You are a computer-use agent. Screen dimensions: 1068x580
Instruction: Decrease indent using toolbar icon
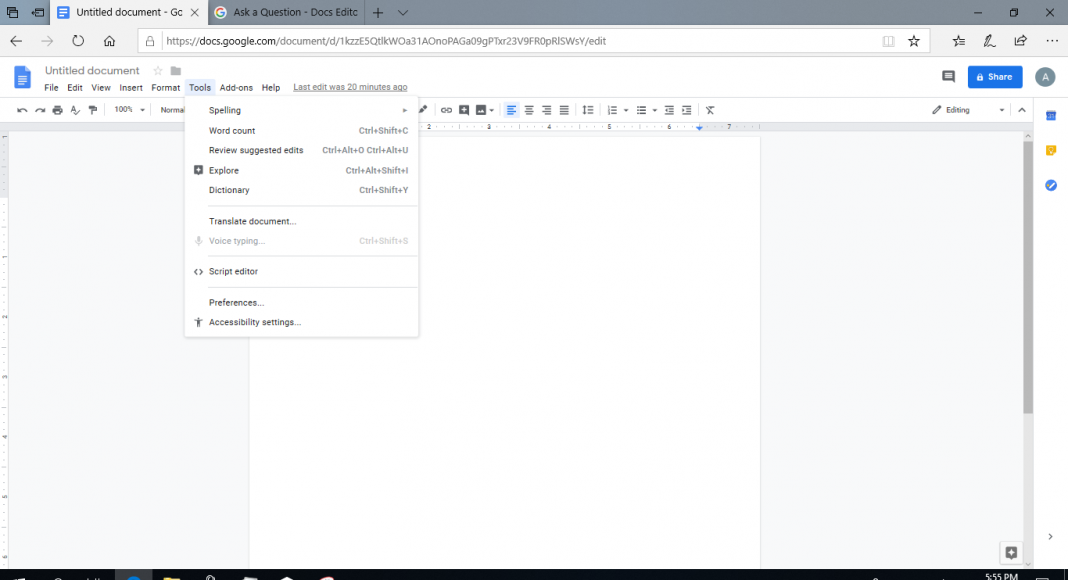coord(669,110)
